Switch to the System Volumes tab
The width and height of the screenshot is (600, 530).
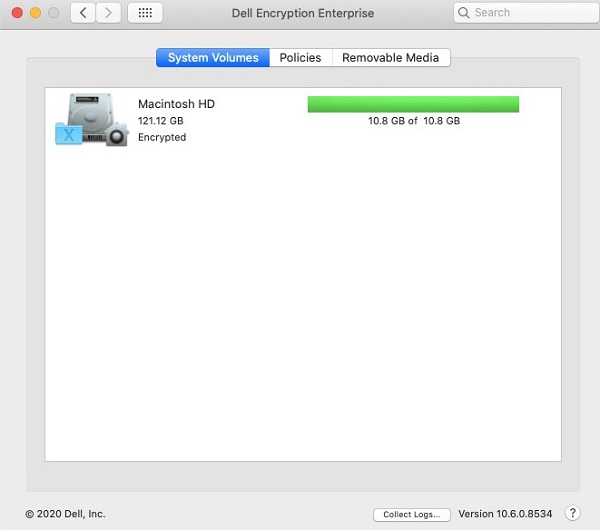[x=213, y=57]
